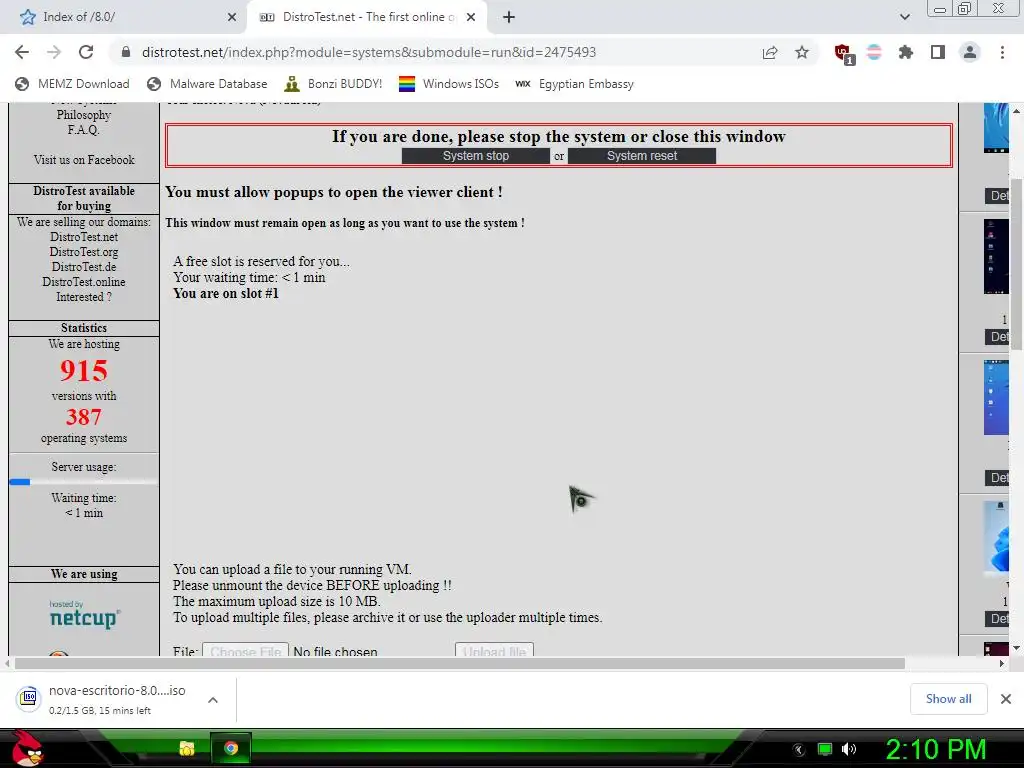Open the Egyptian Embassy bookmark

tap(575, 84)
